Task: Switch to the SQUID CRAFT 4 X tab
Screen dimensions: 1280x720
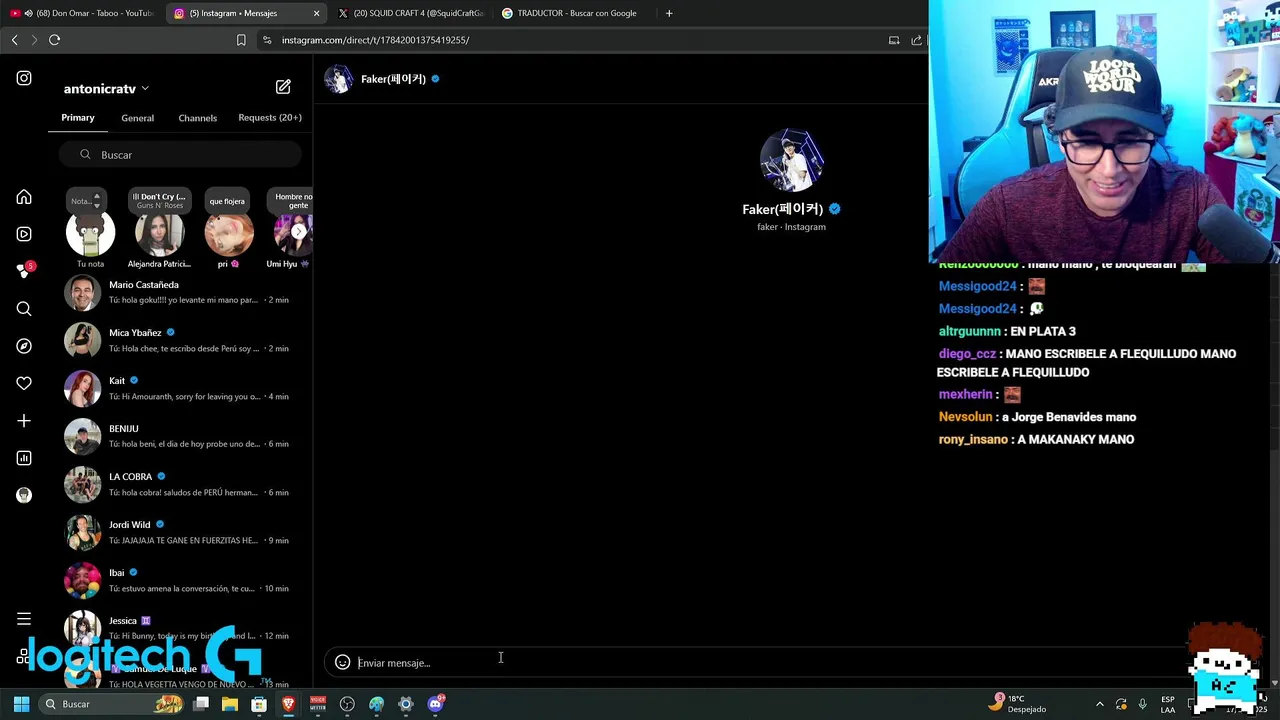Action: (x=410, y=13)
